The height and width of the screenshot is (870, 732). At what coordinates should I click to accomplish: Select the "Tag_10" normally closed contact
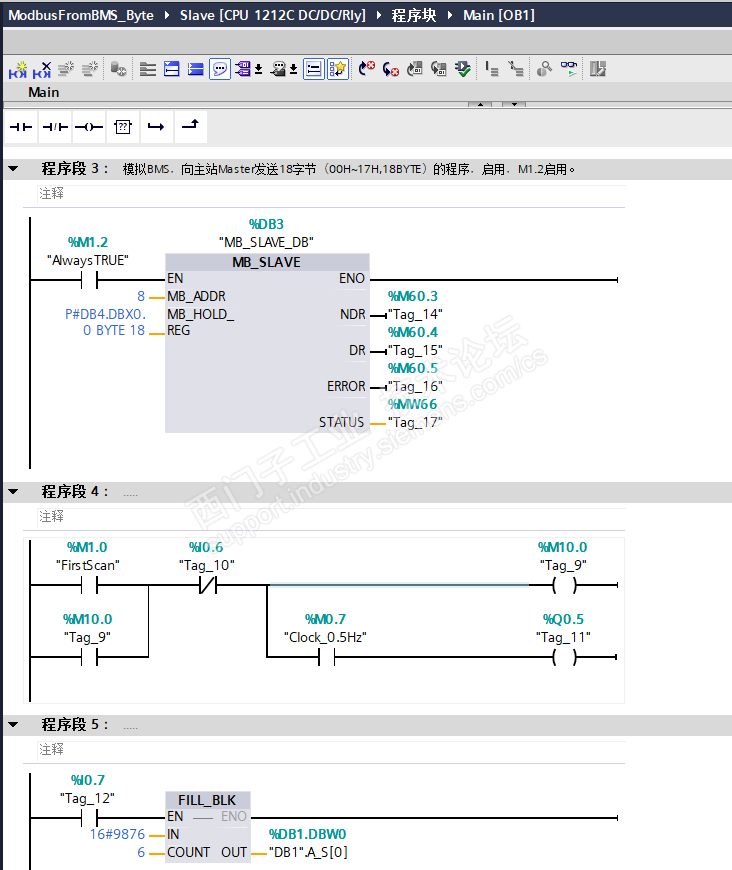tap(208, 585)
